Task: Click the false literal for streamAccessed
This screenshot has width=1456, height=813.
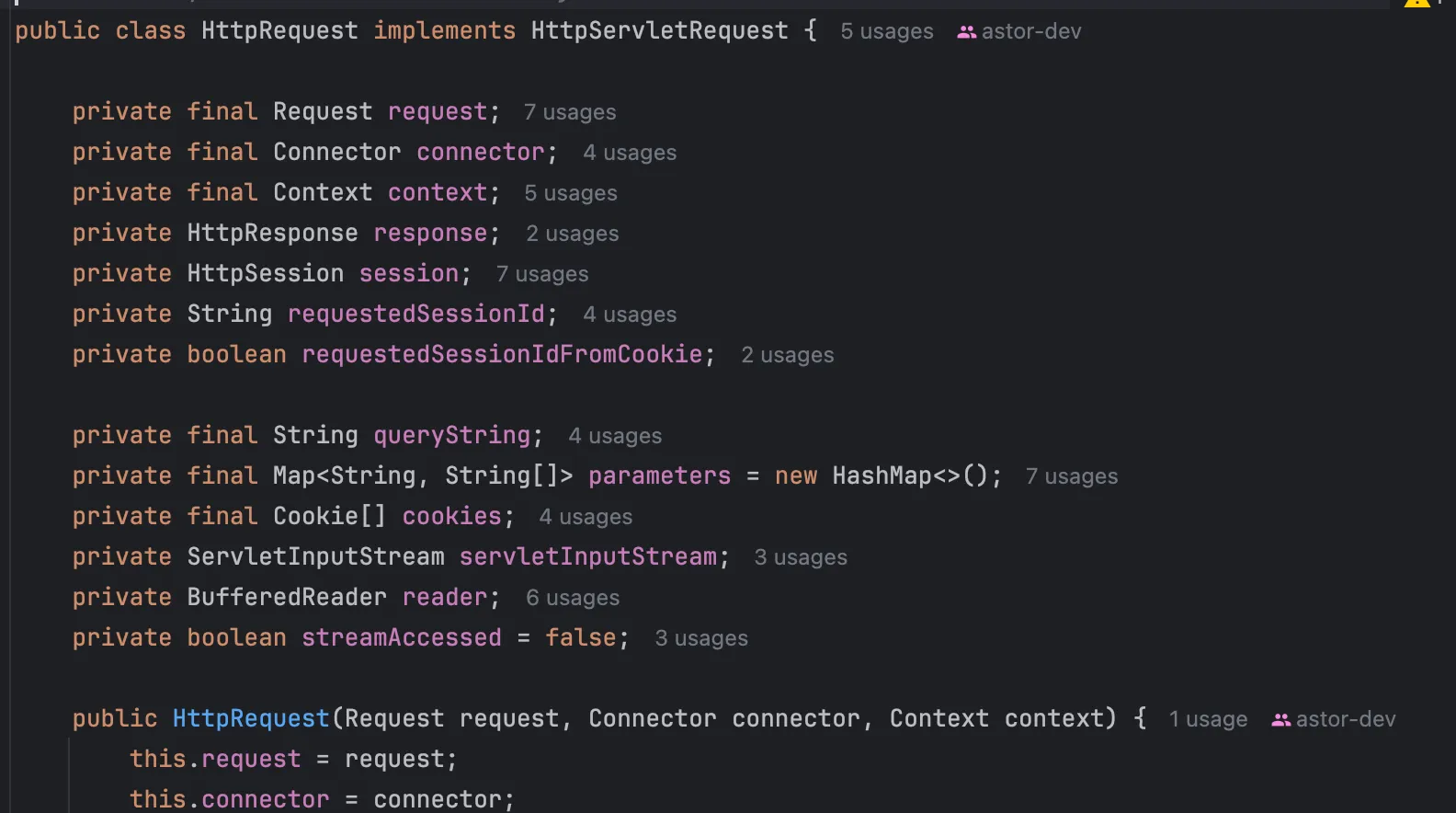Action: (580, 638)
